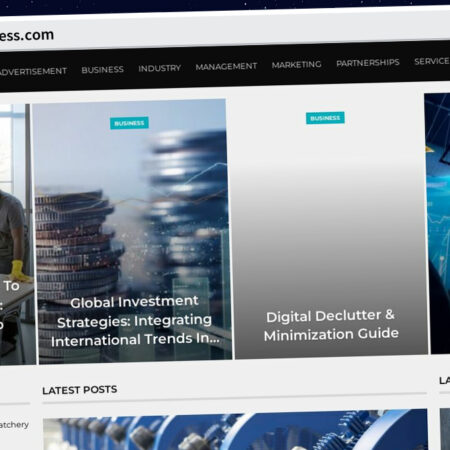
Task: Open the Marketing category
Action: pyautogui.click(x=297, y=65)
